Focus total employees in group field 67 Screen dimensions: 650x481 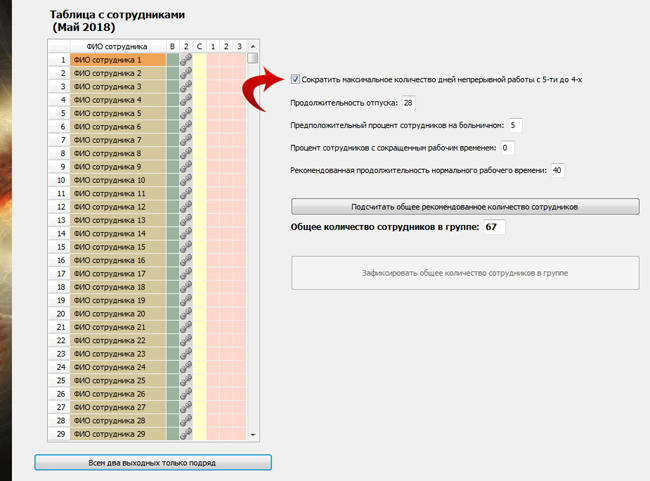click(x=494, y=227)
